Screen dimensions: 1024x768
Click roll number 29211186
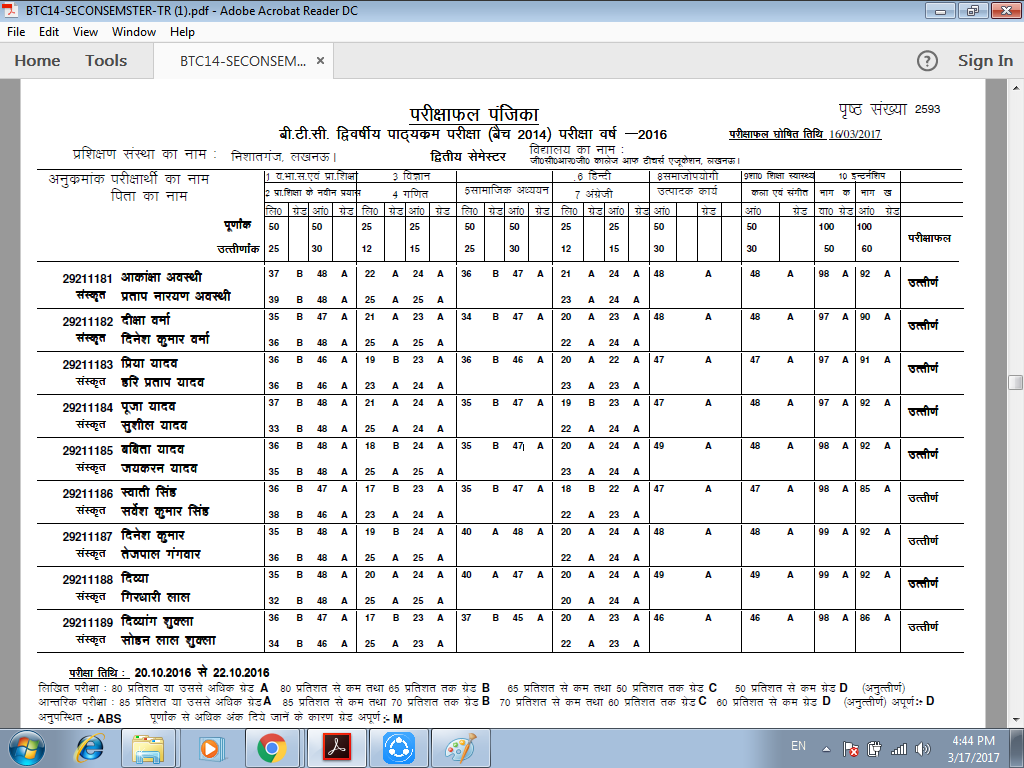click(x=88, y=494)
